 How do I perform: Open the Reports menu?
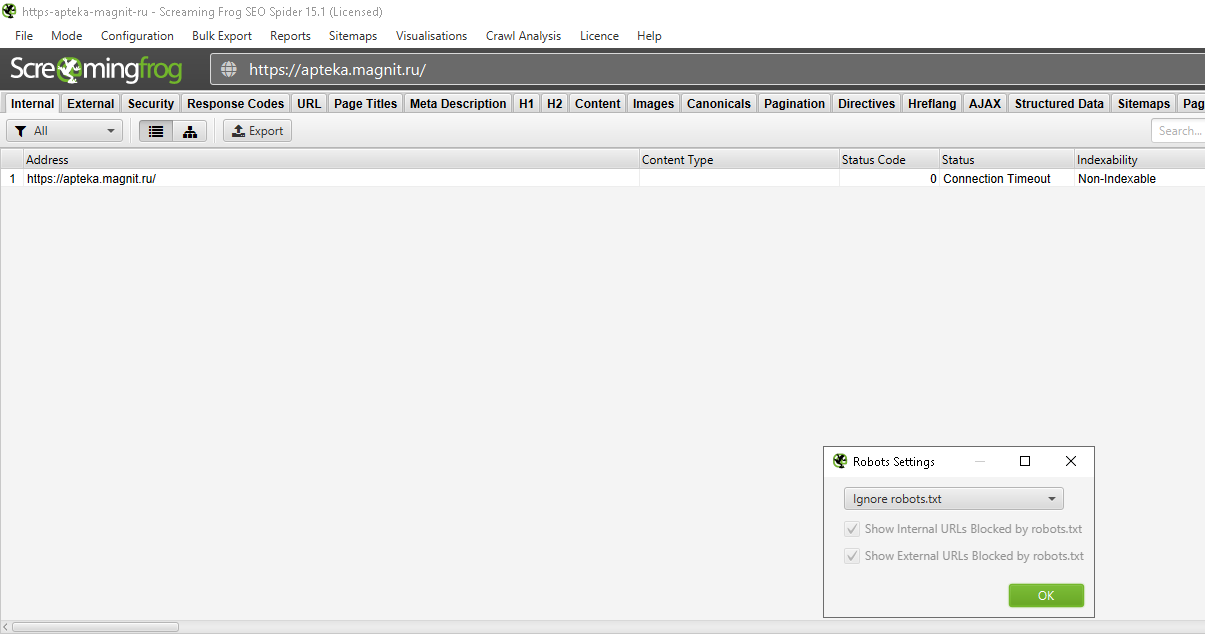click(x=290, y=36)
